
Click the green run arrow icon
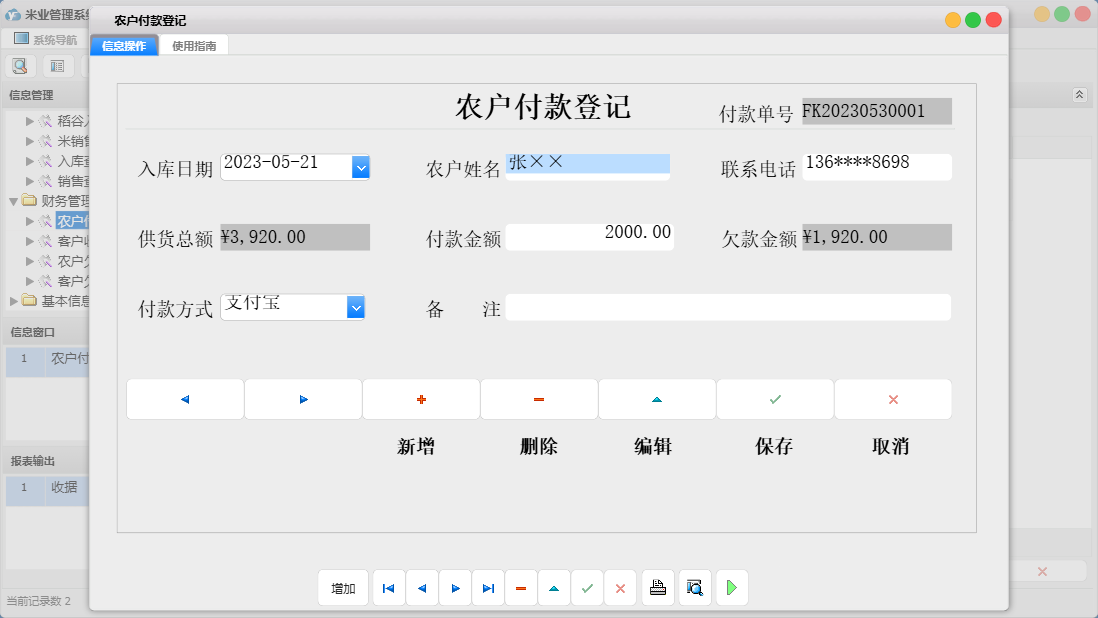(731, 588)
